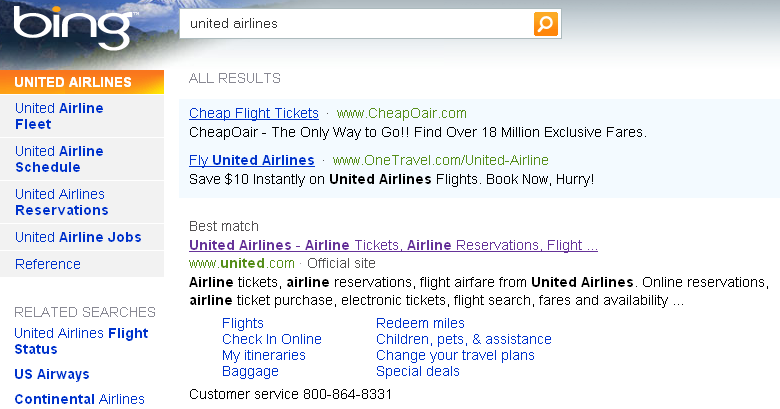Open Change your travel plans link
The height and width of the screenshot is (409, 780).
click(x=455, y=355)
